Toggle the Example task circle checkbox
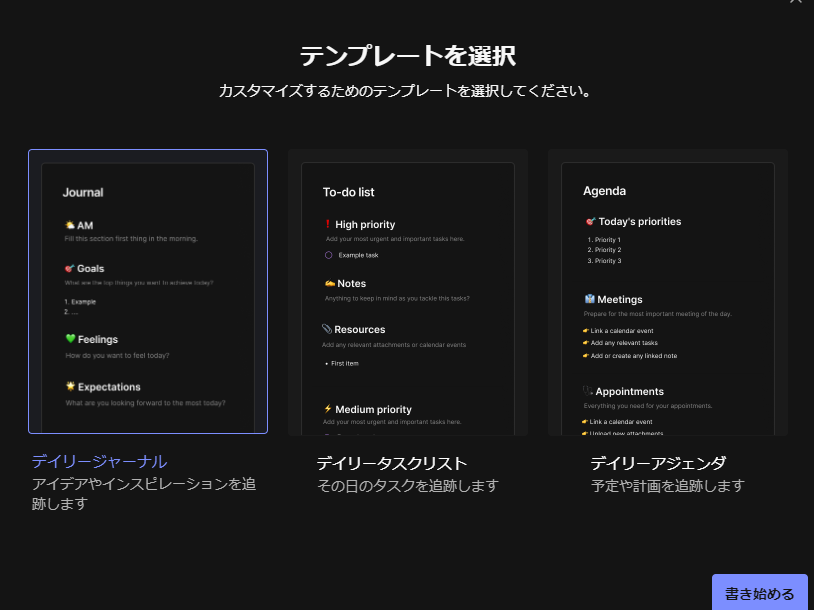 tap(329, 255)
